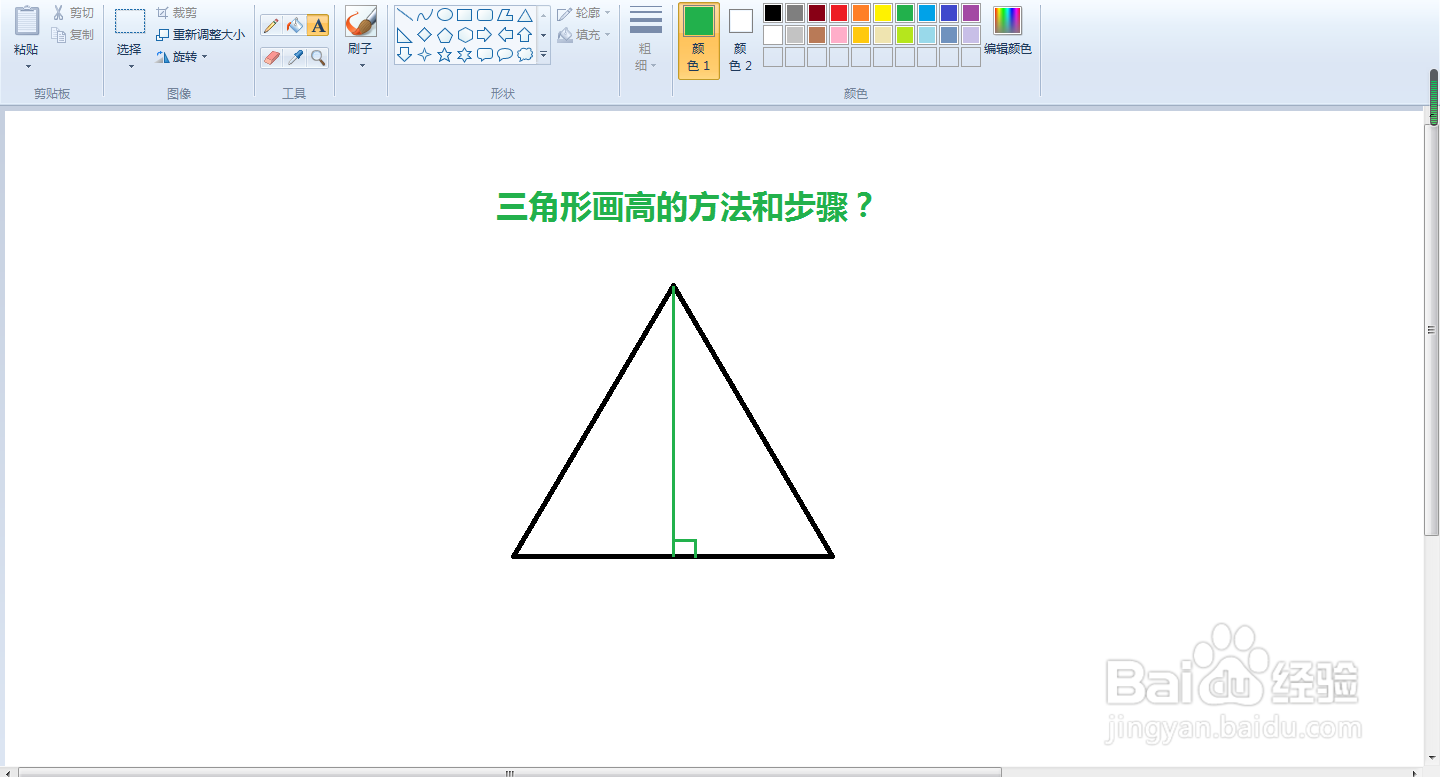Choose the black color swatch
This screenshot has height=777, width=1440.
(773, 13)
